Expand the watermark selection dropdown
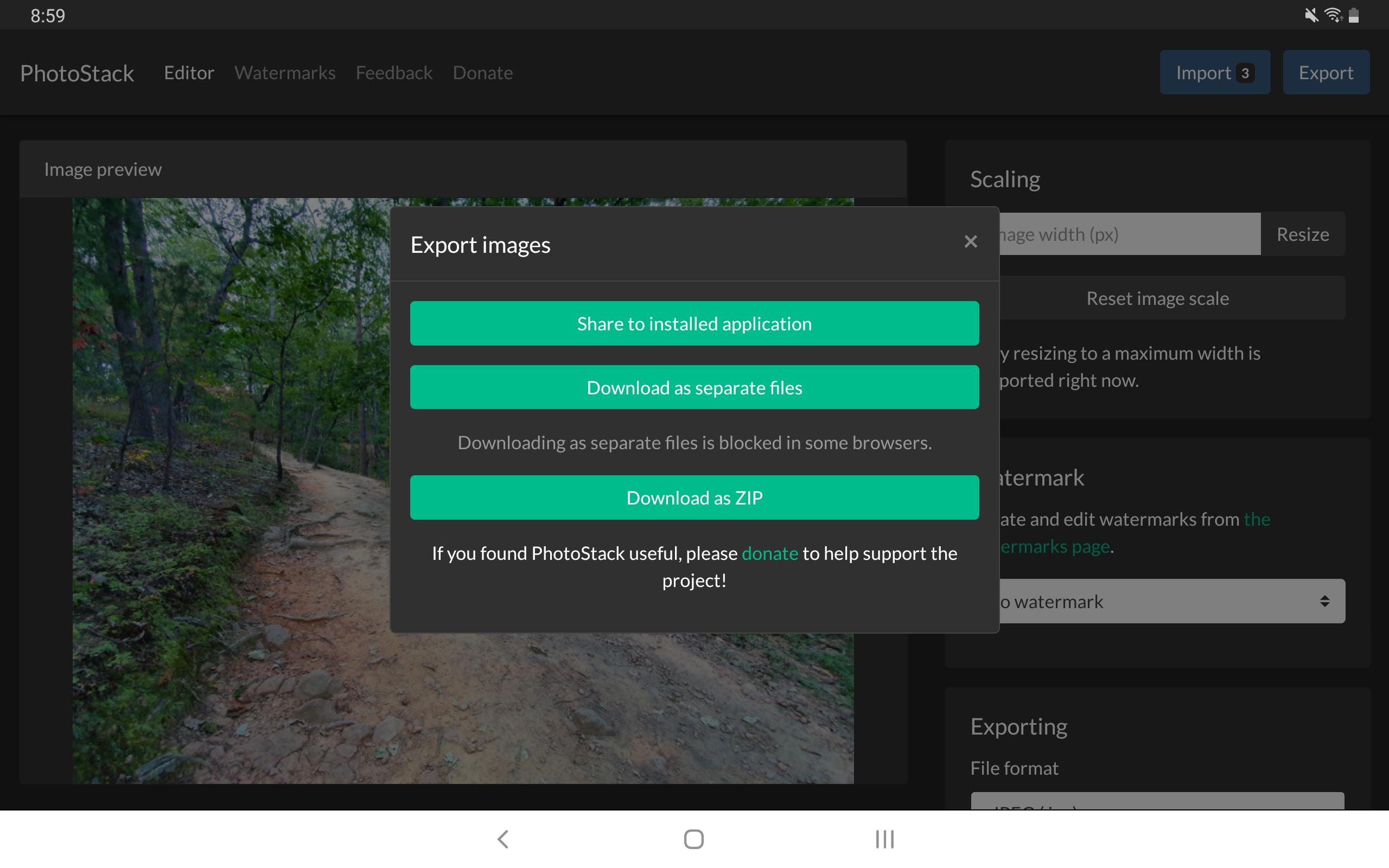Viewport: 1389px width, 868px height. [1171, 601]
